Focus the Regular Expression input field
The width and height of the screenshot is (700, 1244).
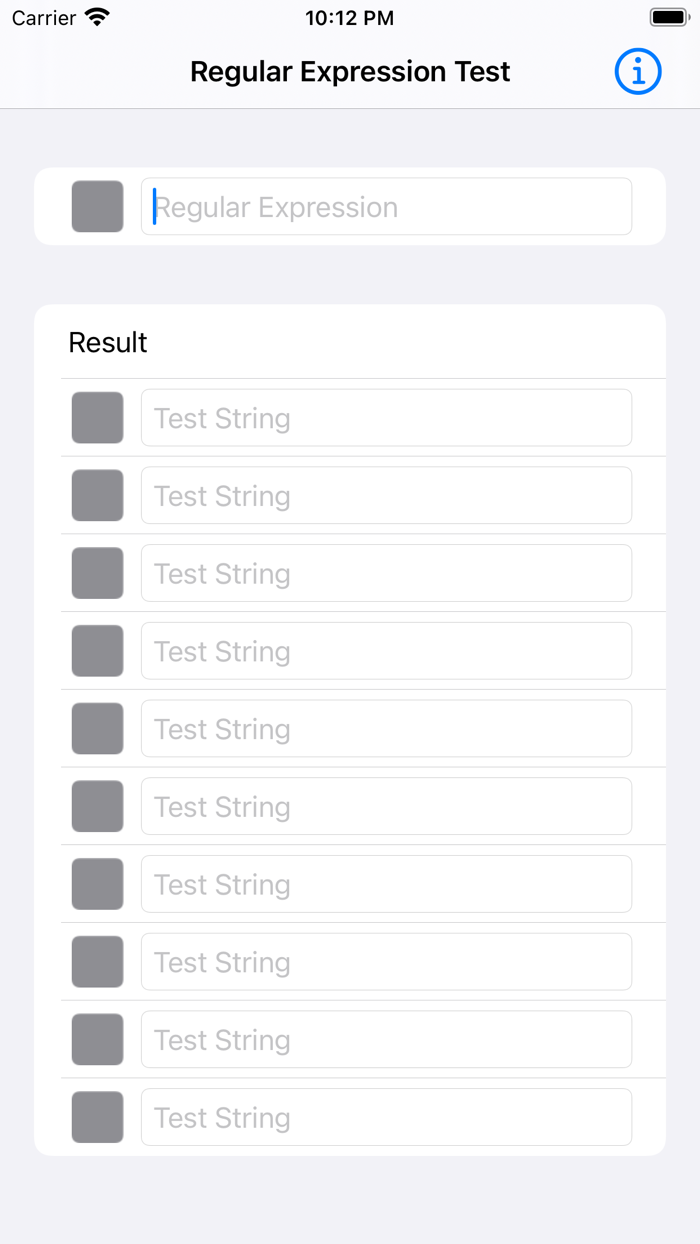pyautogui.click(x=386, y=206)
